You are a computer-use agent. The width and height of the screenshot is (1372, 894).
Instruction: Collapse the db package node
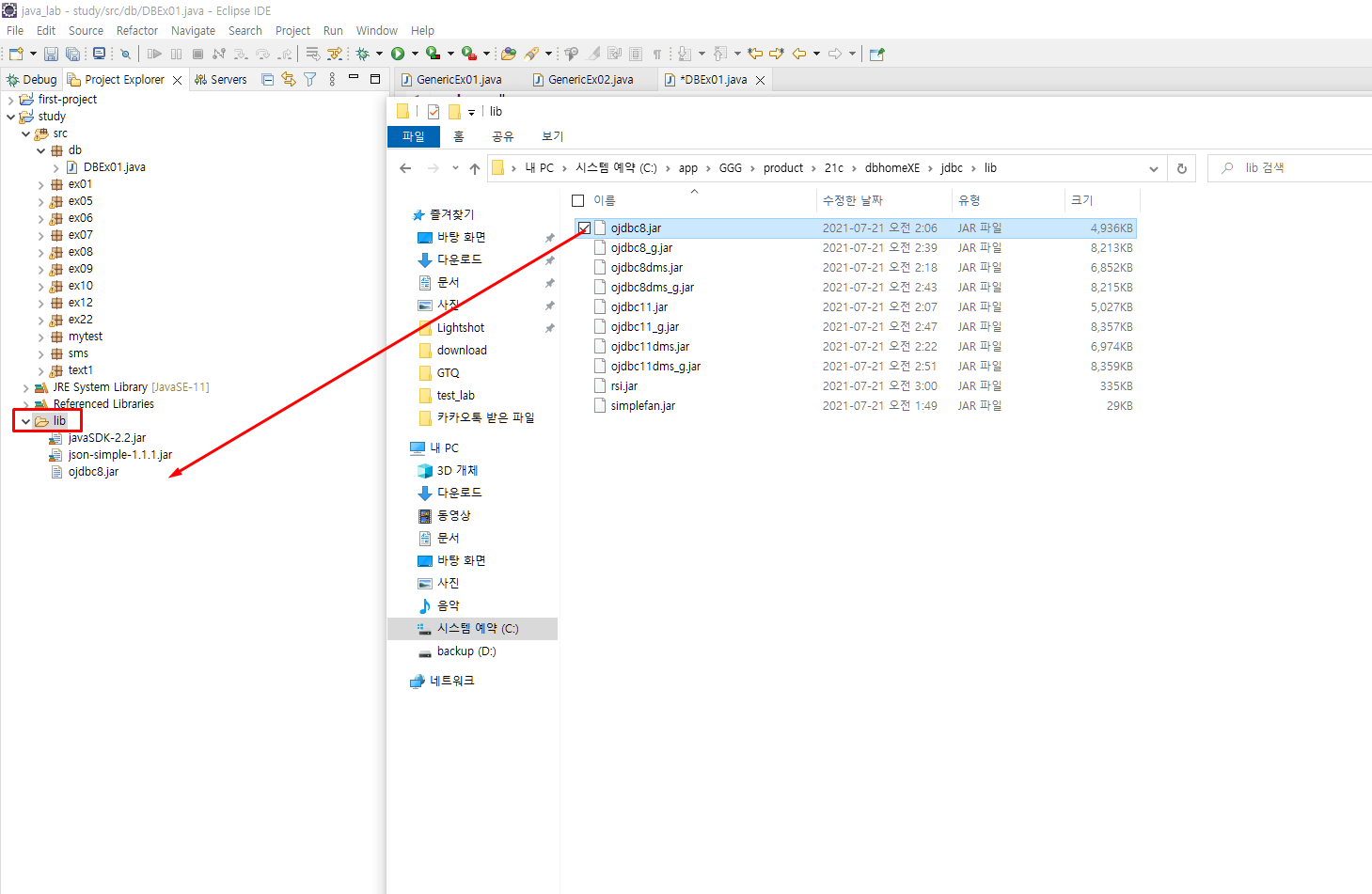pos(41,150)
